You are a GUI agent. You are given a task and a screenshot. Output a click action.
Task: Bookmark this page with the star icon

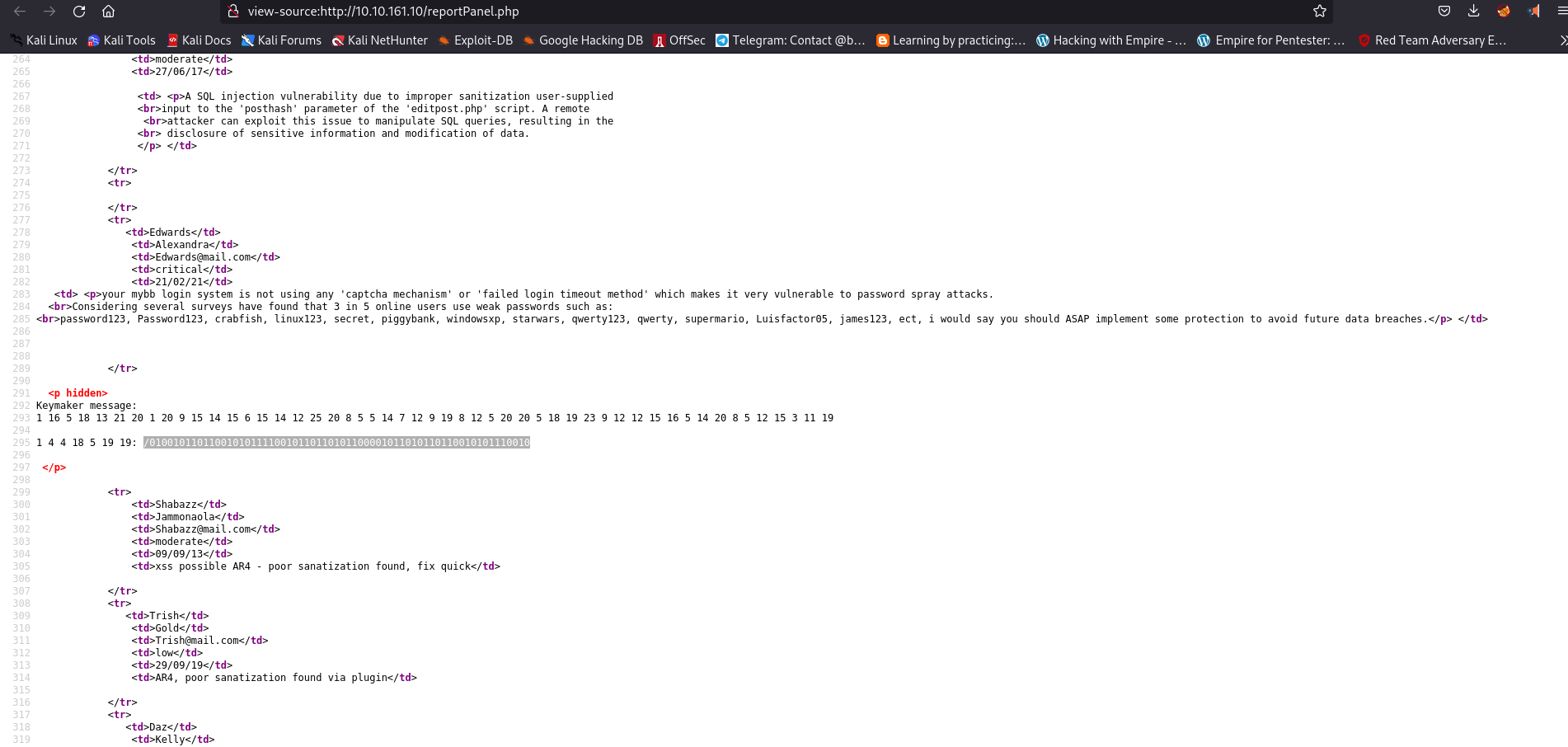(1320, 12)
